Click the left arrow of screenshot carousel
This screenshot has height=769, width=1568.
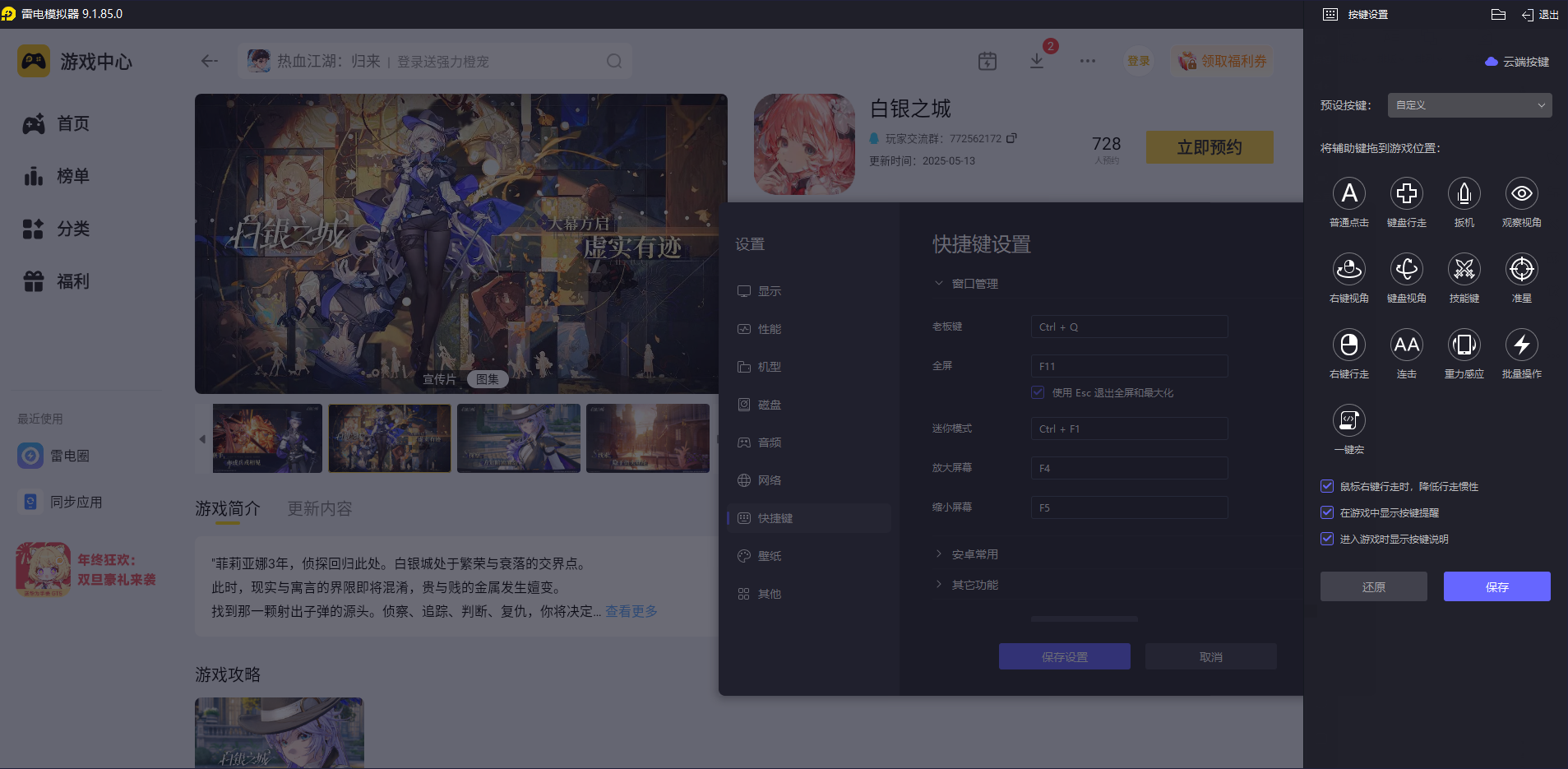pyautogui.click(x=202, y=439)
